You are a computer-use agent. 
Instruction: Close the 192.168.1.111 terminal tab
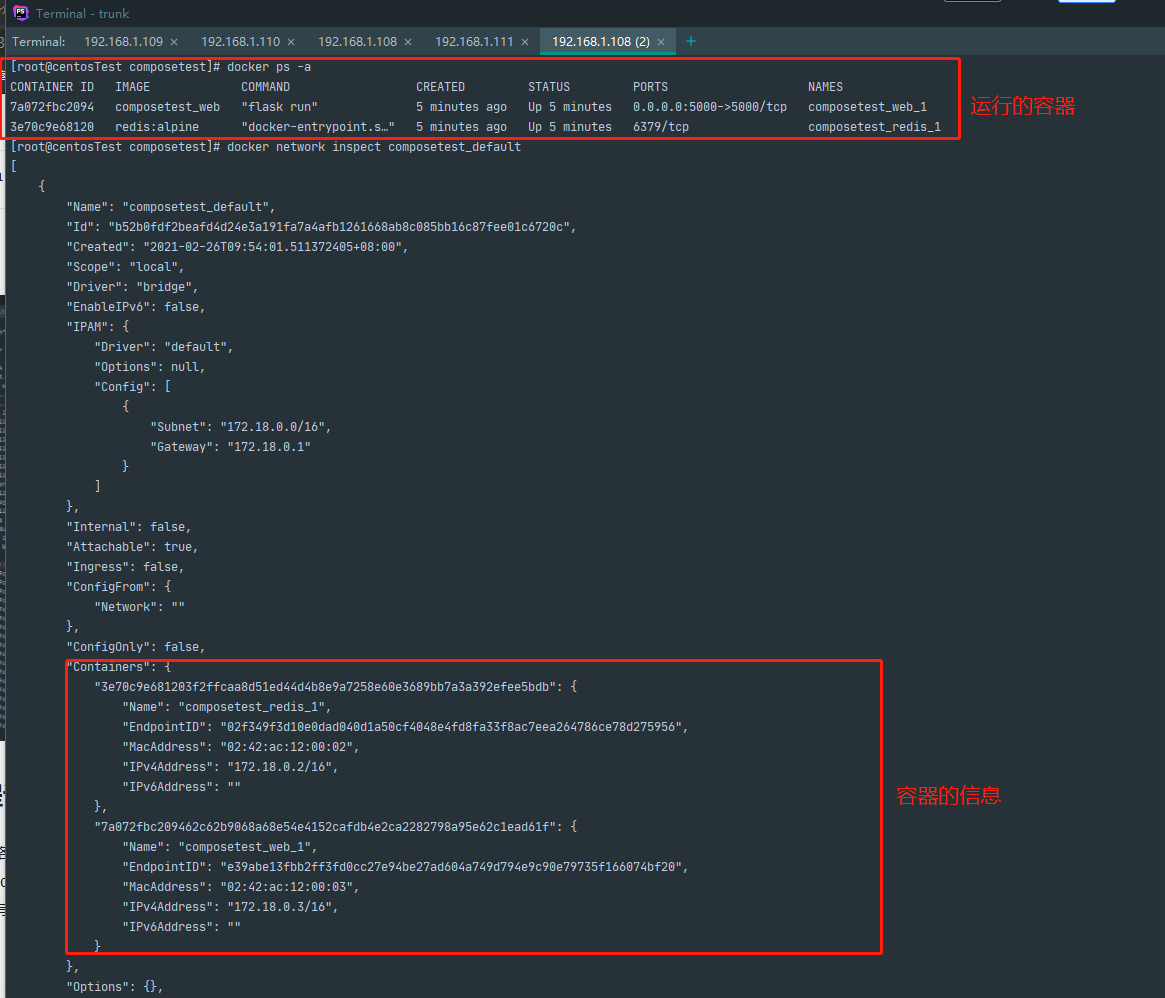coord(525,42)
